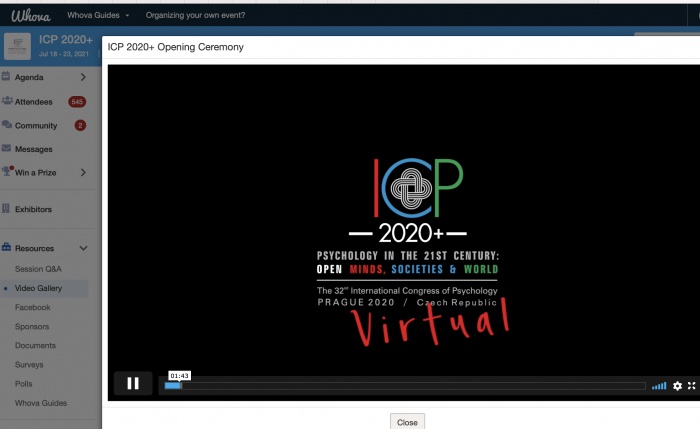The width and height of the screenshot is (700, 429).
Task: Open the sidebar Whova Guides resource item
Action: [x=41, y=403]
